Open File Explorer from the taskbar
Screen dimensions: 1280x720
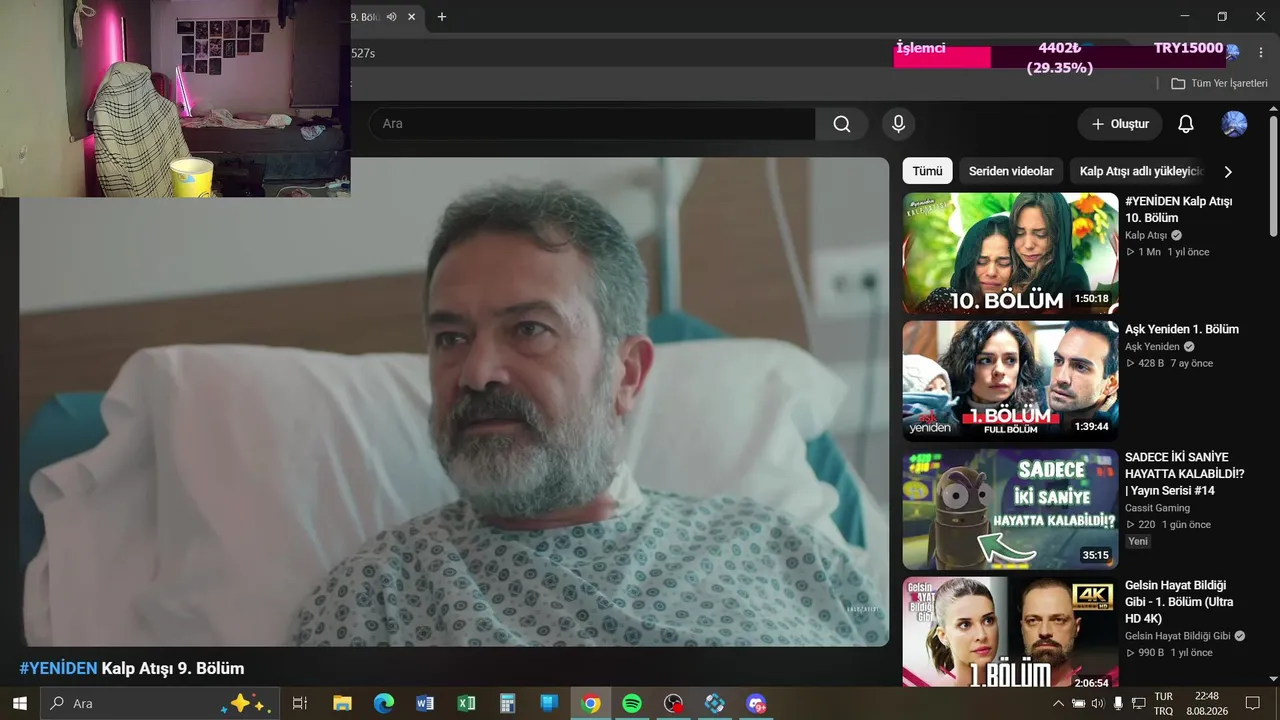point(342,703)
